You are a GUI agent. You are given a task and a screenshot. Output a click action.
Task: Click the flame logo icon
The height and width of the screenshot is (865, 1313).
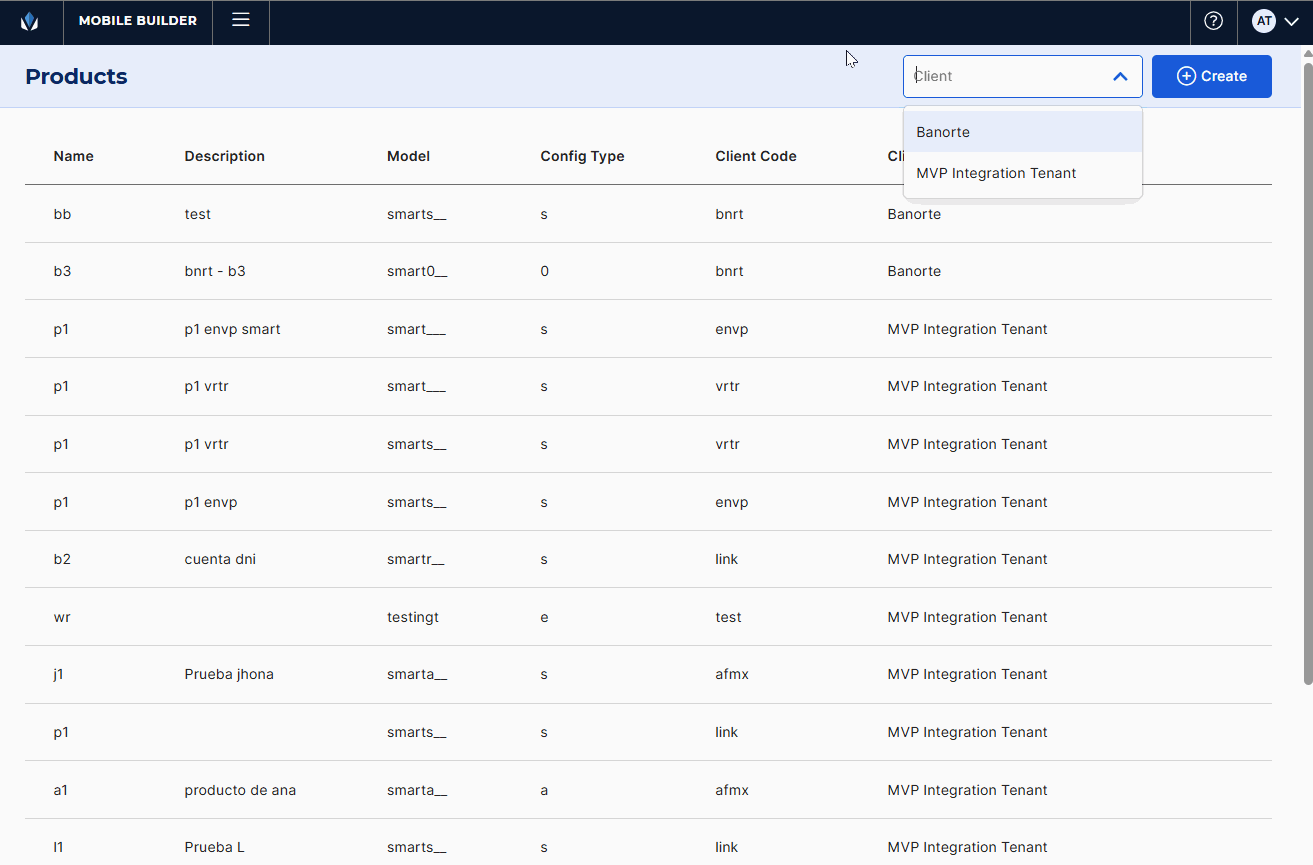click(x=29, y=21)
